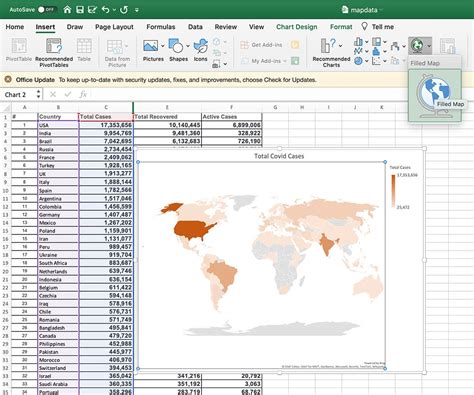The height and width of the screenshot is (395, 474).
Task: Click the fx Insert Function icon
Action: pos(83,95)
